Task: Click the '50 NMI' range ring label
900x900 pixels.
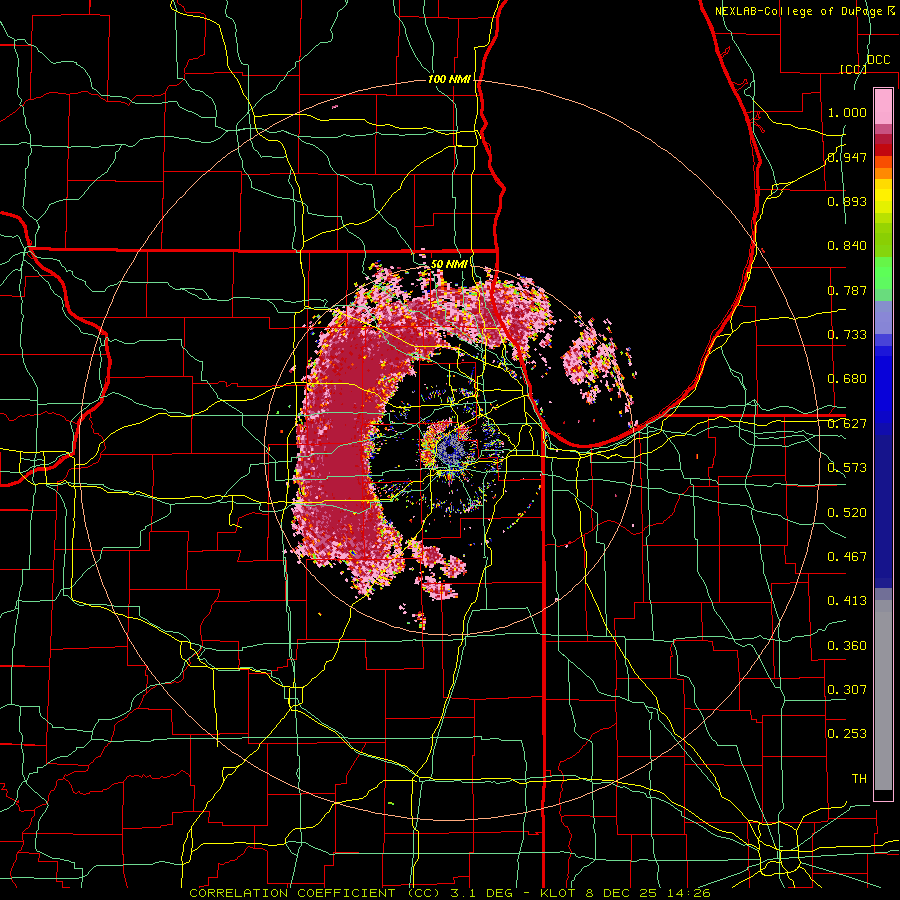Action: point(449,264)
